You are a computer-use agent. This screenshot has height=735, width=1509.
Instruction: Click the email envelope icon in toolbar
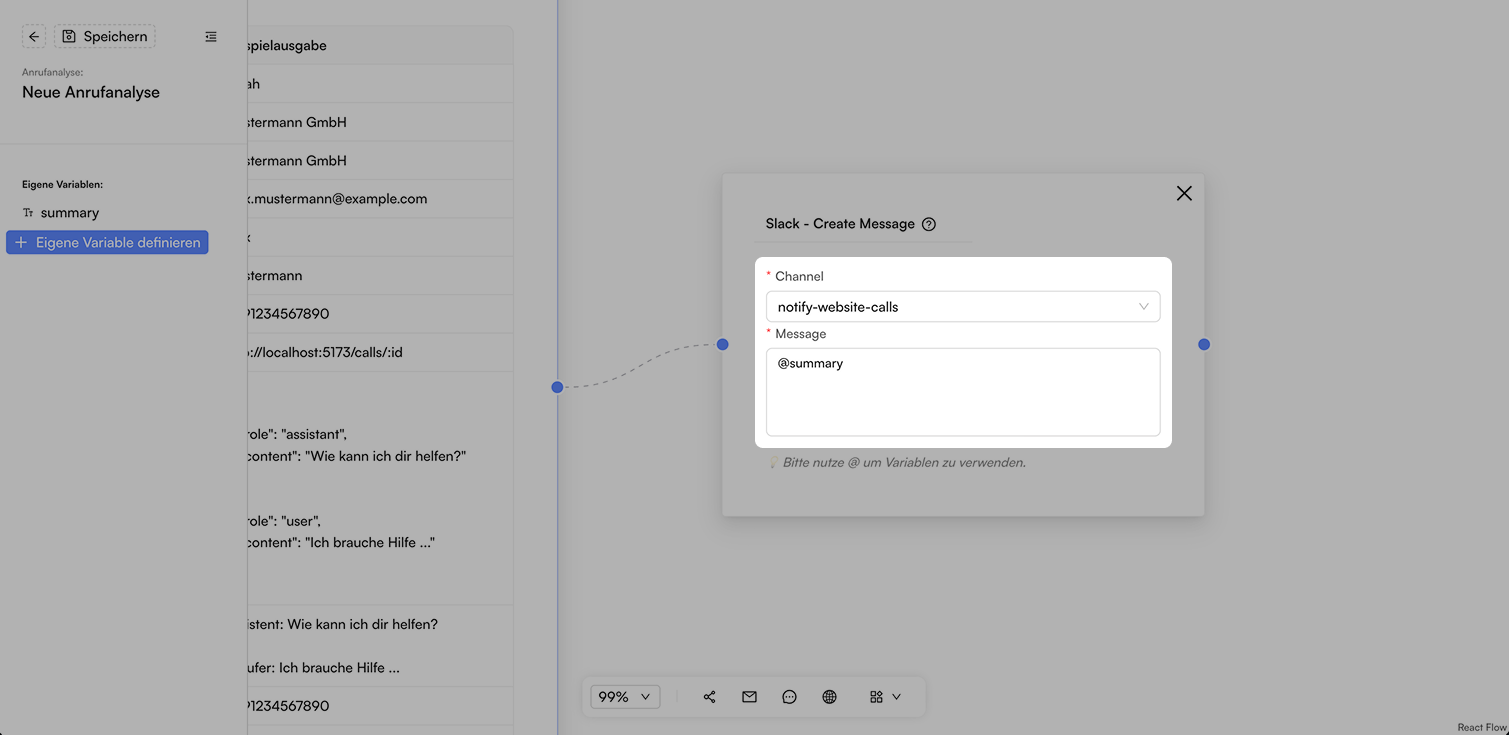coord(749,697)
